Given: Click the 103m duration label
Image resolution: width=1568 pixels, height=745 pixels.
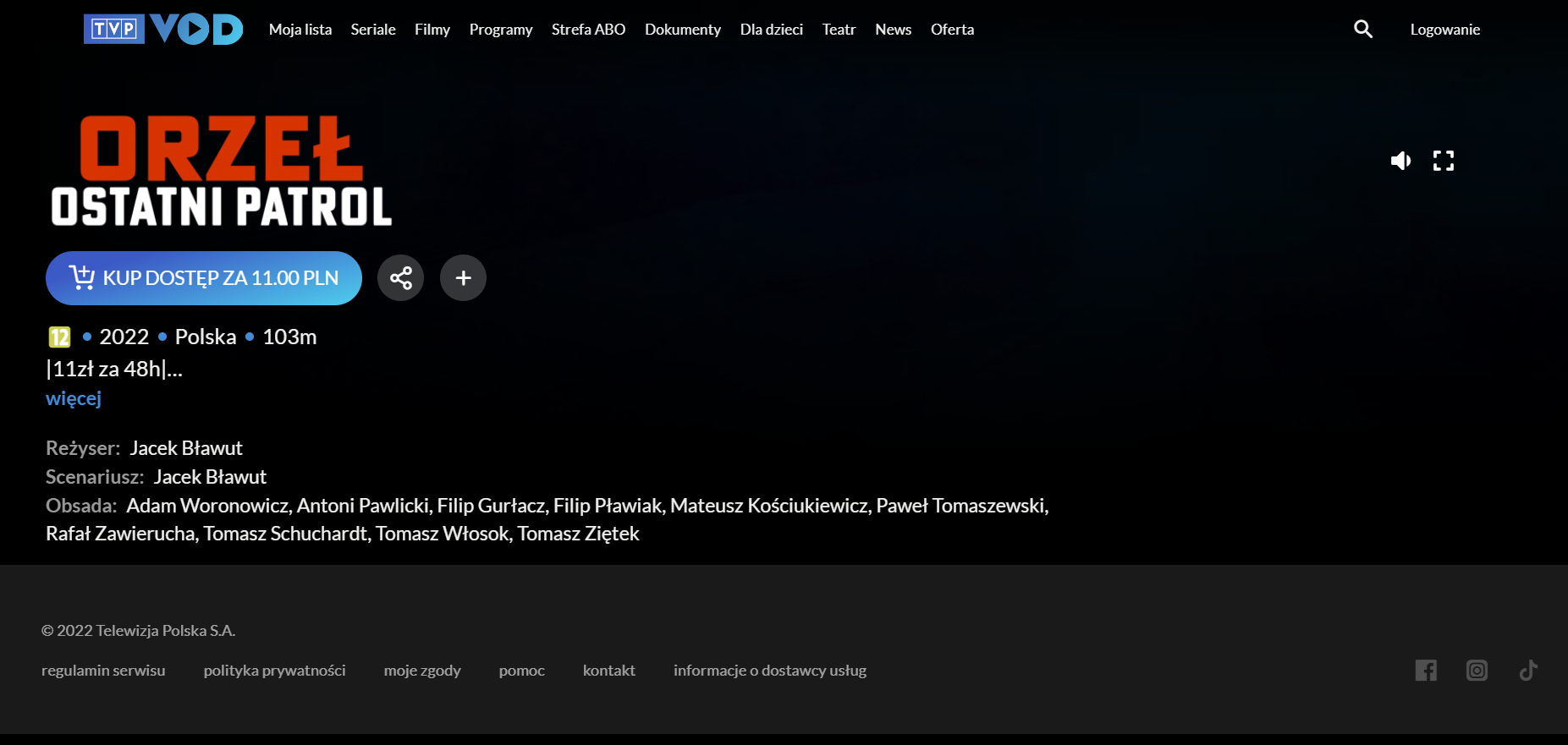Looking at the screenshot, I should coord(289,337).
